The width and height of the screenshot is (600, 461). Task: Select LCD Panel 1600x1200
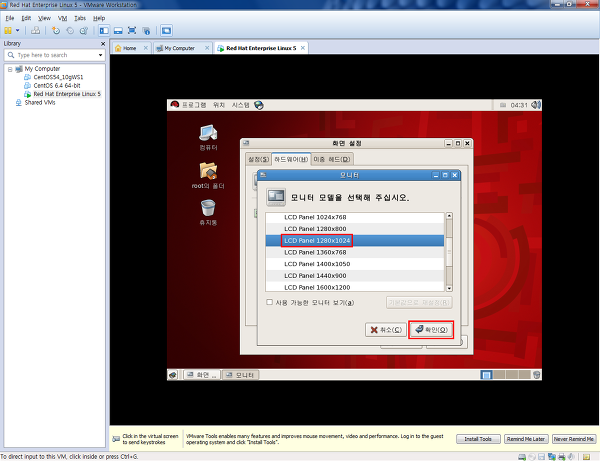pos(355,287)
